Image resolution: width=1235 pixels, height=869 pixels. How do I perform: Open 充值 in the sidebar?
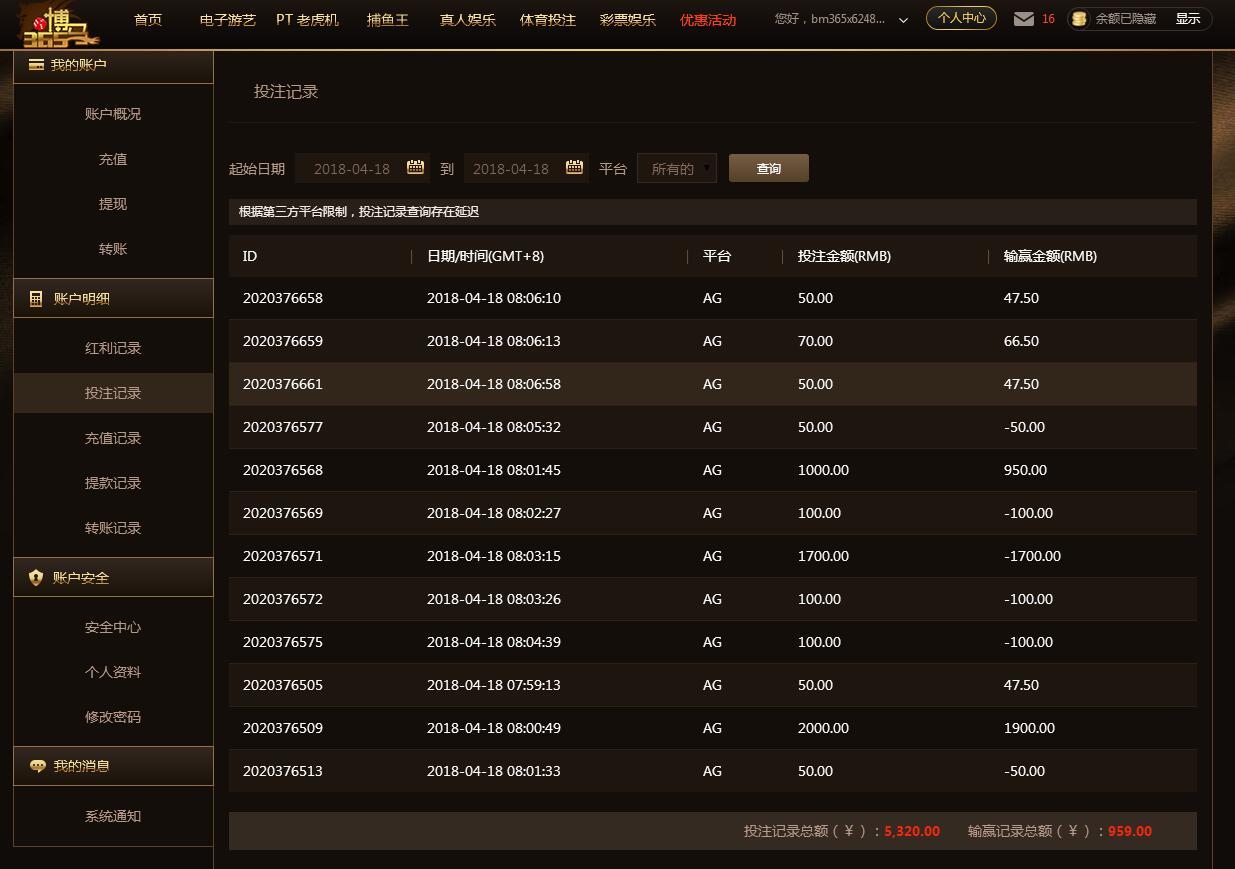[x=113, y=159]
